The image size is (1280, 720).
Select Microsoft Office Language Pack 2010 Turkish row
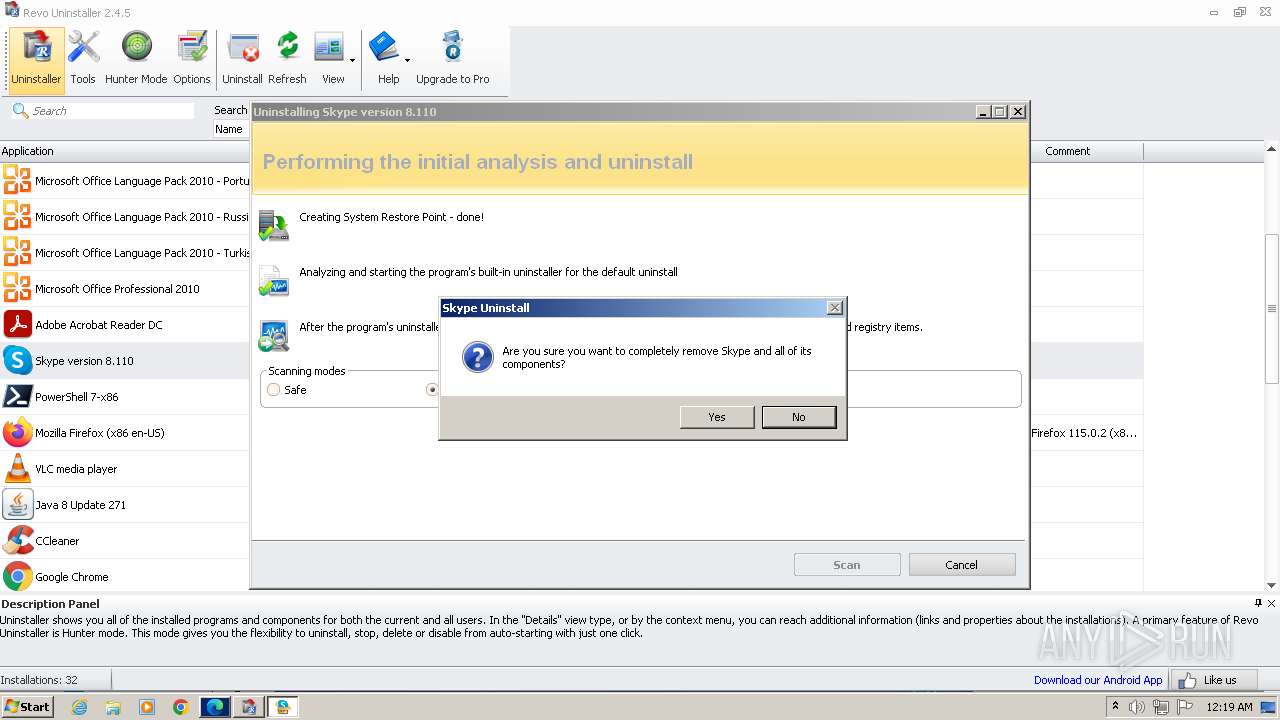(x=125, y=253)
